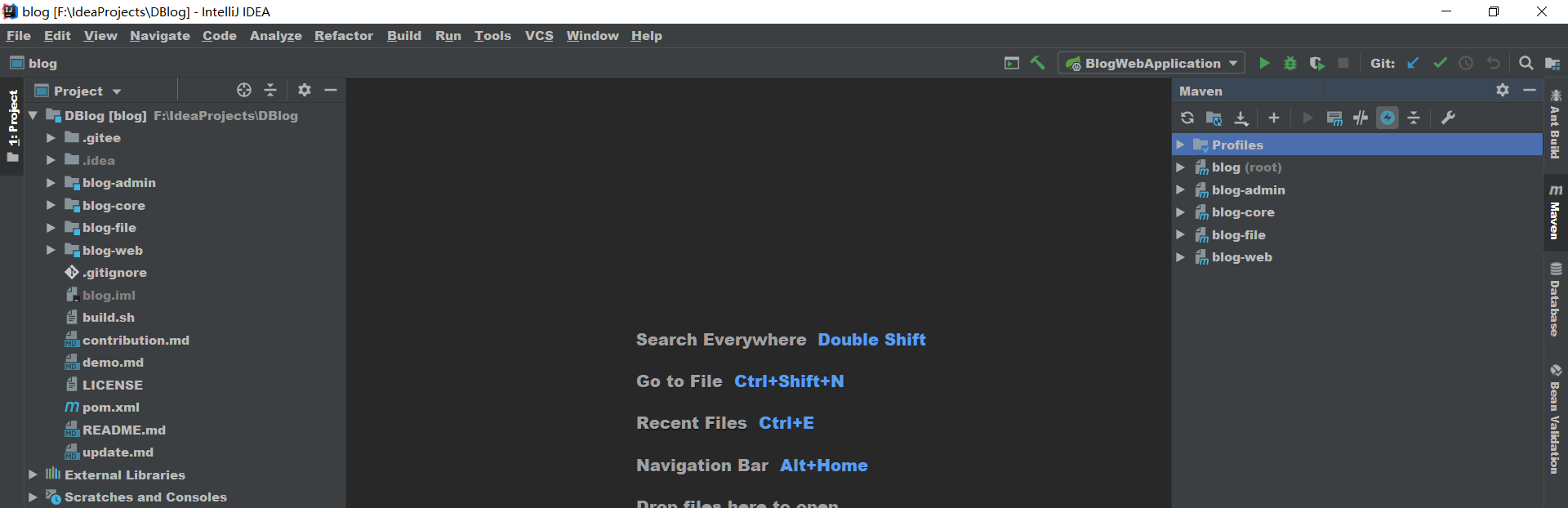
Task: Select the .gitignore file
Action: click(x=114, y=273)
